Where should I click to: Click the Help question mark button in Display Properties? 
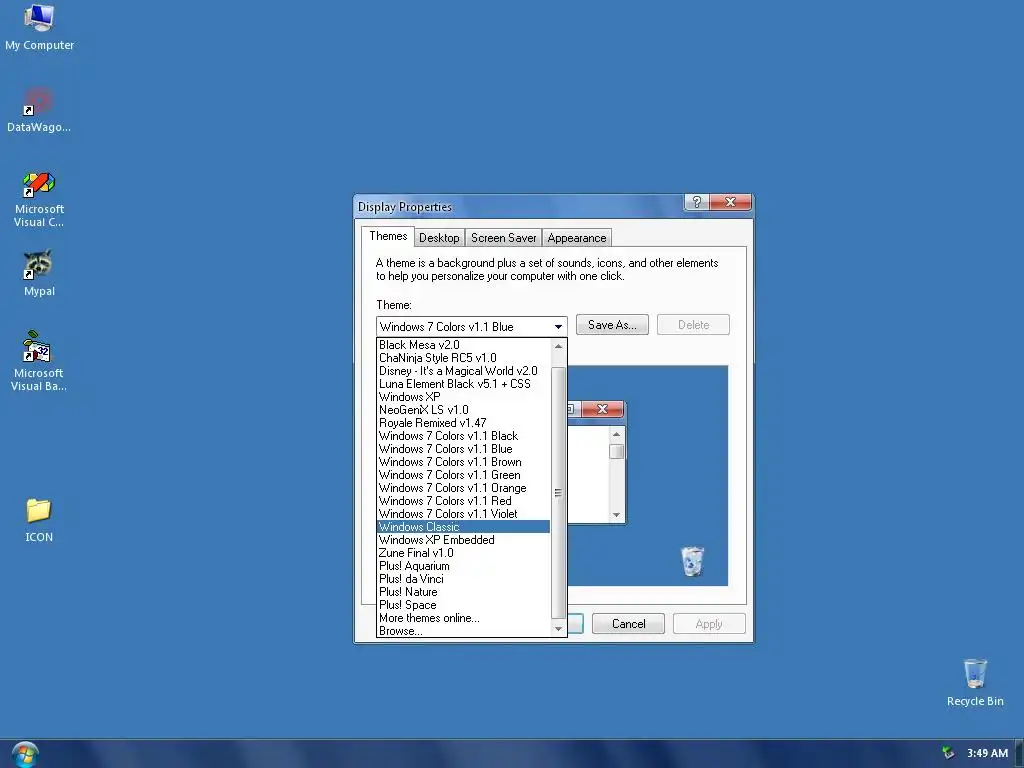point(696,202)
